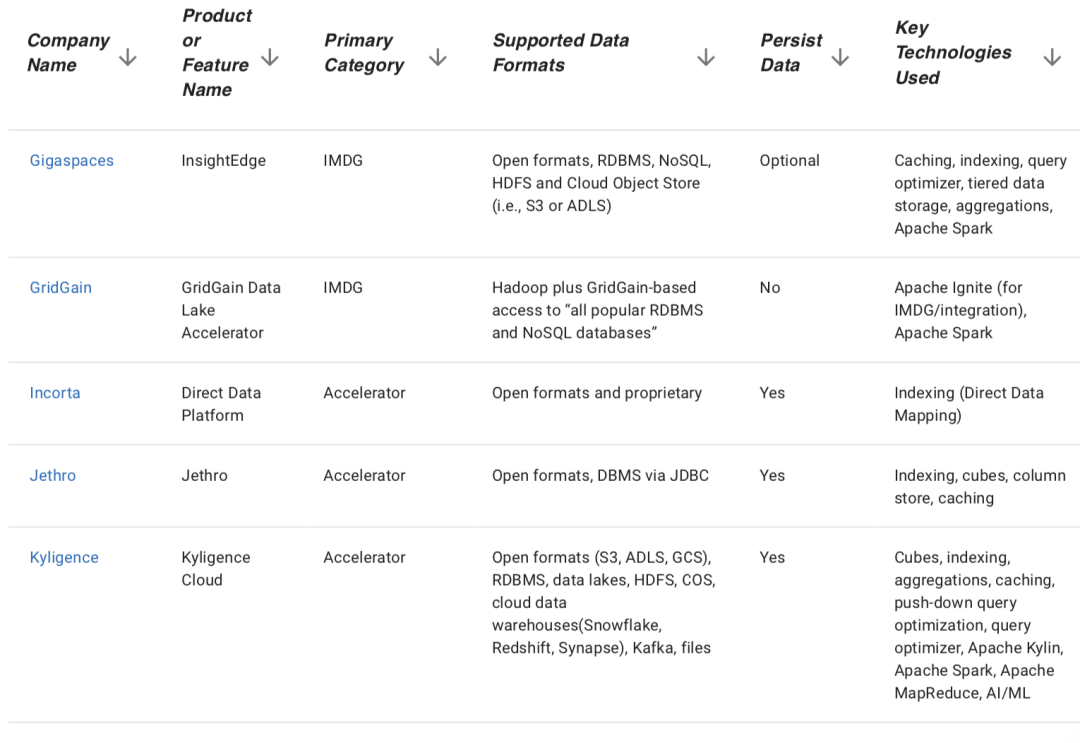Sort Persist Data column using arrow
Screen dimensions: 1080x743
coord(840,58)
